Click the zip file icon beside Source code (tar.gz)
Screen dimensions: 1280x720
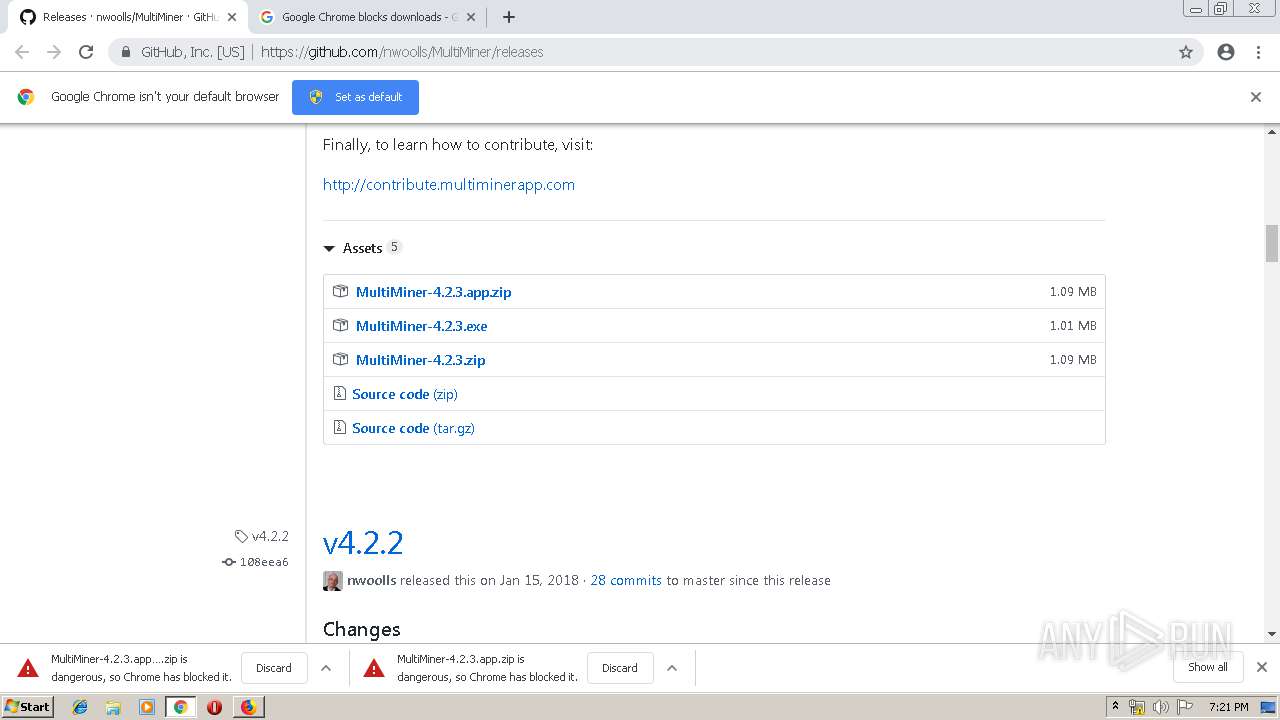(x=339, y=428)
